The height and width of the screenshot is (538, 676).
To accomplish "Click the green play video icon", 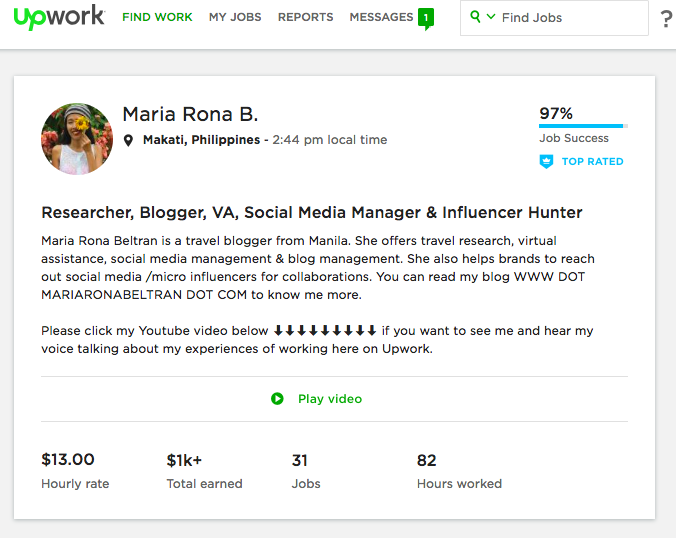I will (277, 399).
